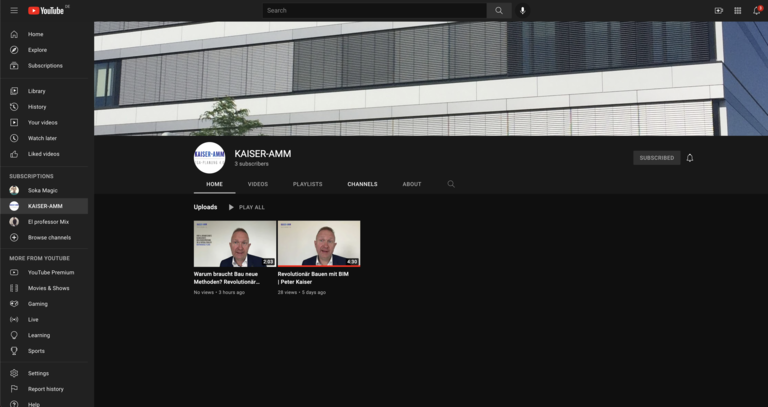Screen dimensions: 768x407
Task: Click the Library icon
Action: (x=14, y=91)
